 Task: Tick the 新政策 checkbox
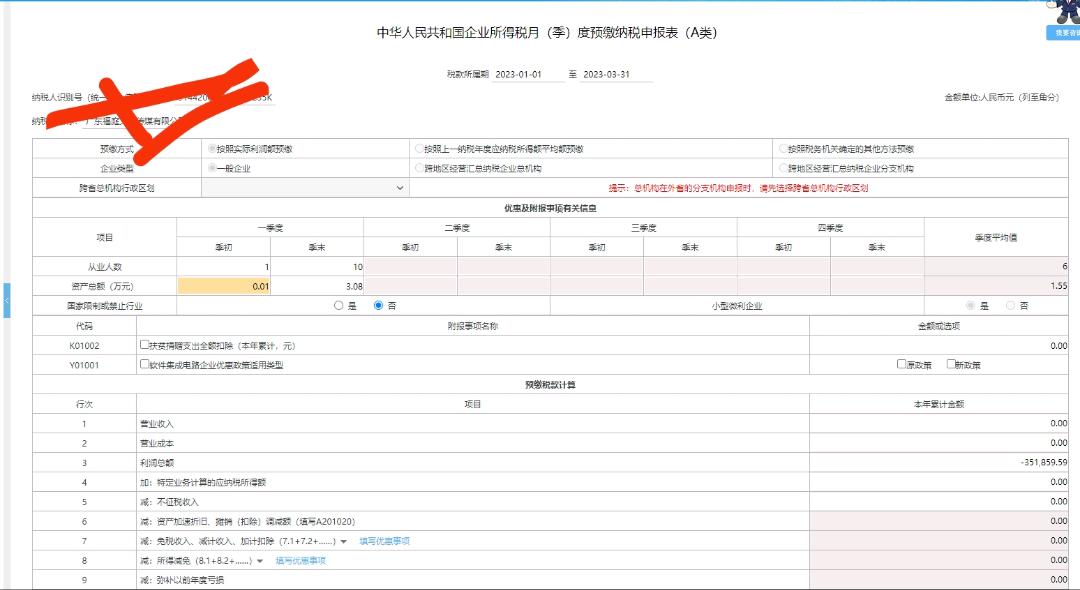click(x=951, y=365)
